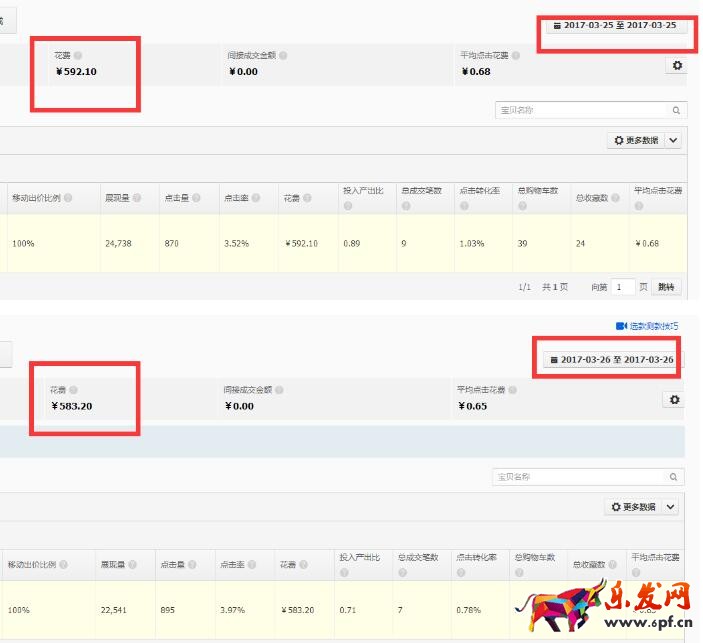Focus 宝贝名称 search field in 2017-03-26 panel
The image size is (703, 643).
pos(578,478)
